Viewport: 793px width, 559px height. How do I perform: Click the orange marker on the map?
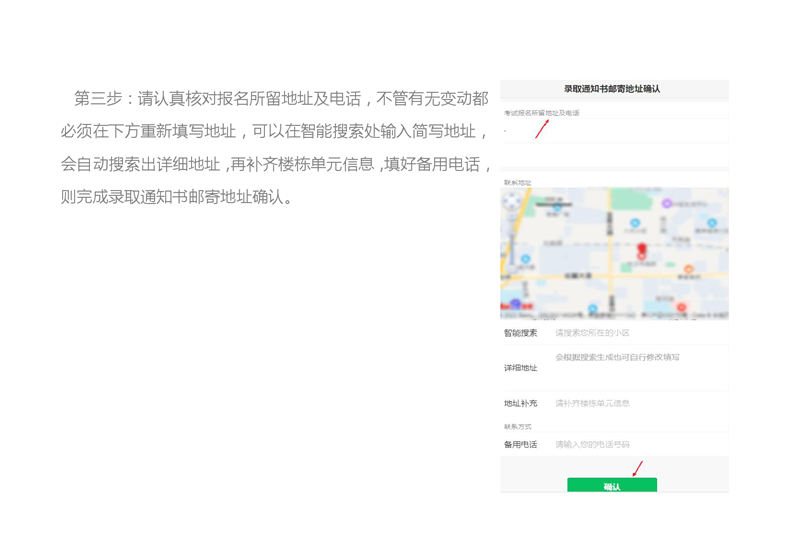tap(689, 270)
